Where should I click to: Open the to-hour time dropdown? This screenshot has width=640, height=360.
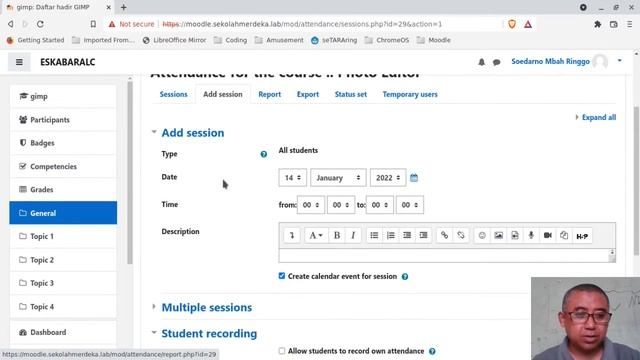(x=380, y=205)
